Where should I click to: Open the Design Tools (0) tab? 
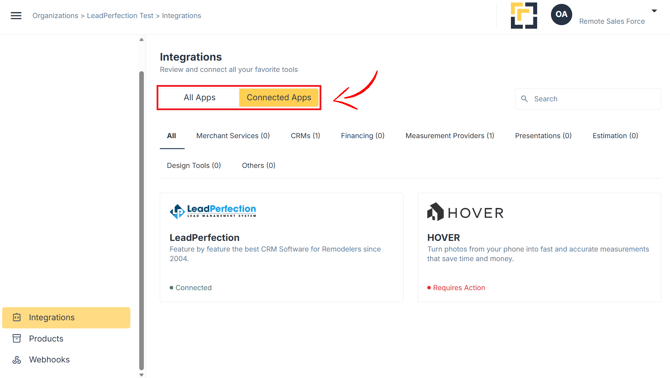coord(194,166)
